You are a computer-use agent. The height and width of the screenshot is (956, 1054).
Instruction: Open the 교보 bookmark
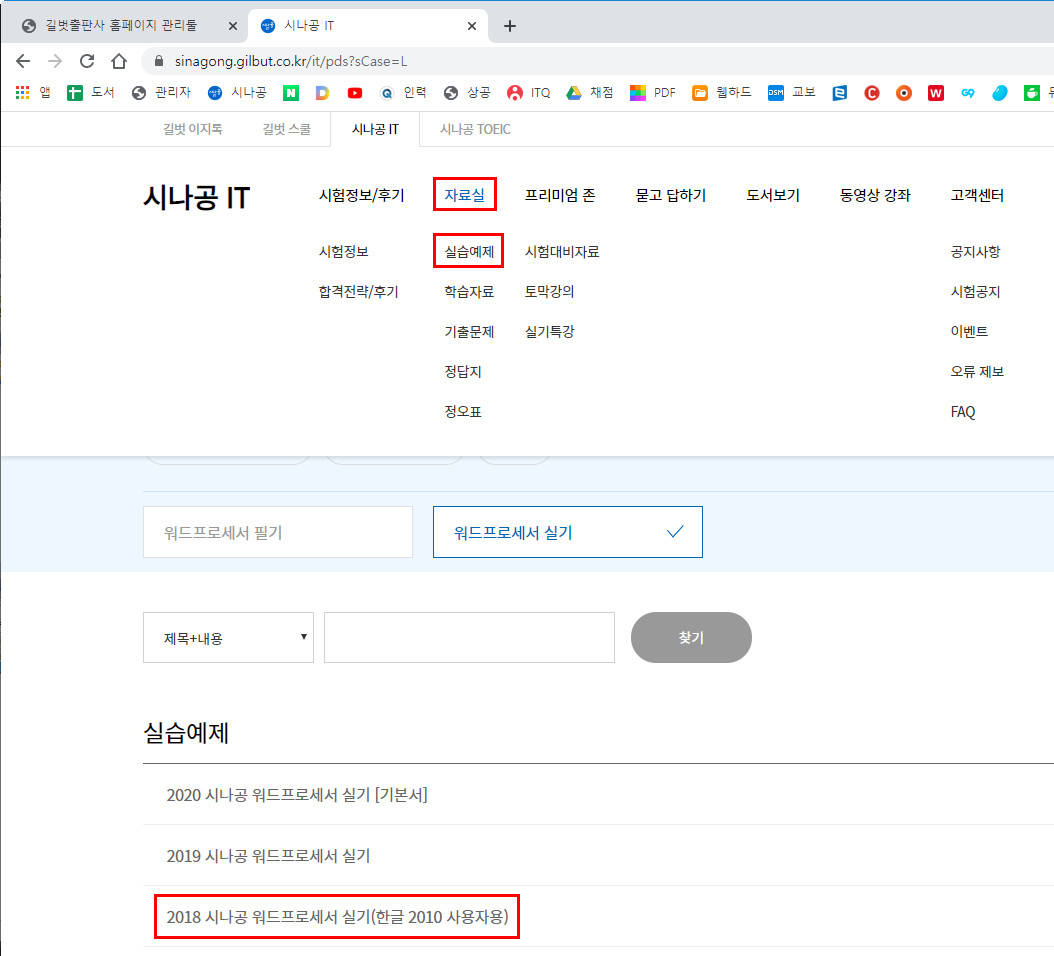pos(792,92)
